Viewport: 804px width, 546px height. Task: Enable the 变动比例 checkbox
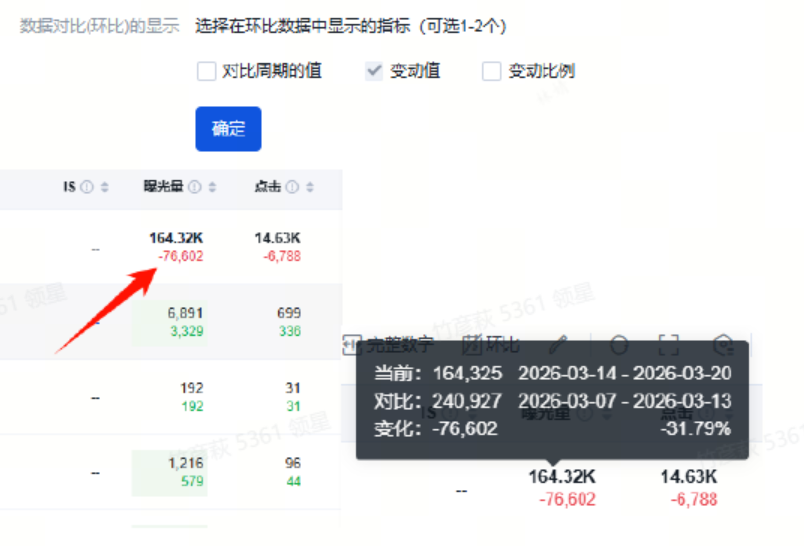pyautogui.click(x=491, y=71)
